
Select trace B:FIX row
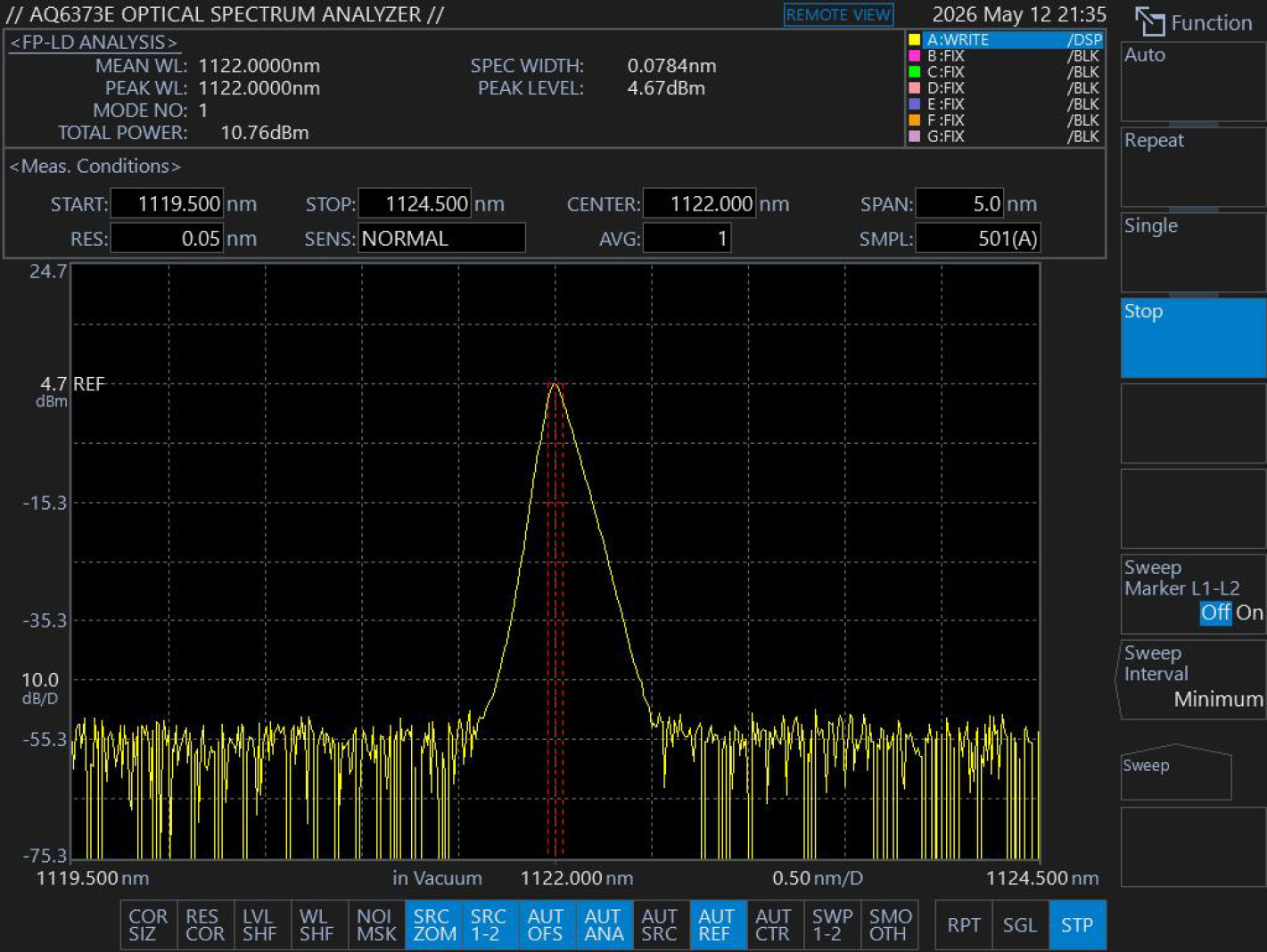[1005, 55]
